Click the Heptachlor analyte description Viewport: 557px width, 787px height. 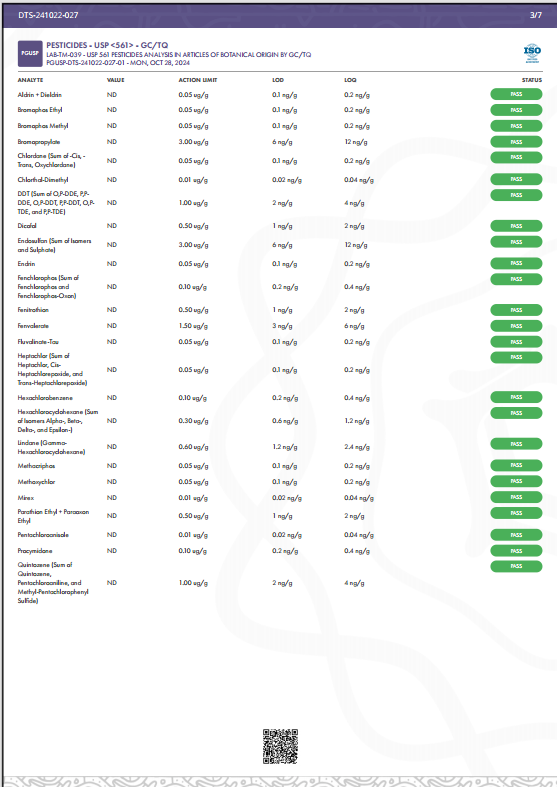coord(52,369)
